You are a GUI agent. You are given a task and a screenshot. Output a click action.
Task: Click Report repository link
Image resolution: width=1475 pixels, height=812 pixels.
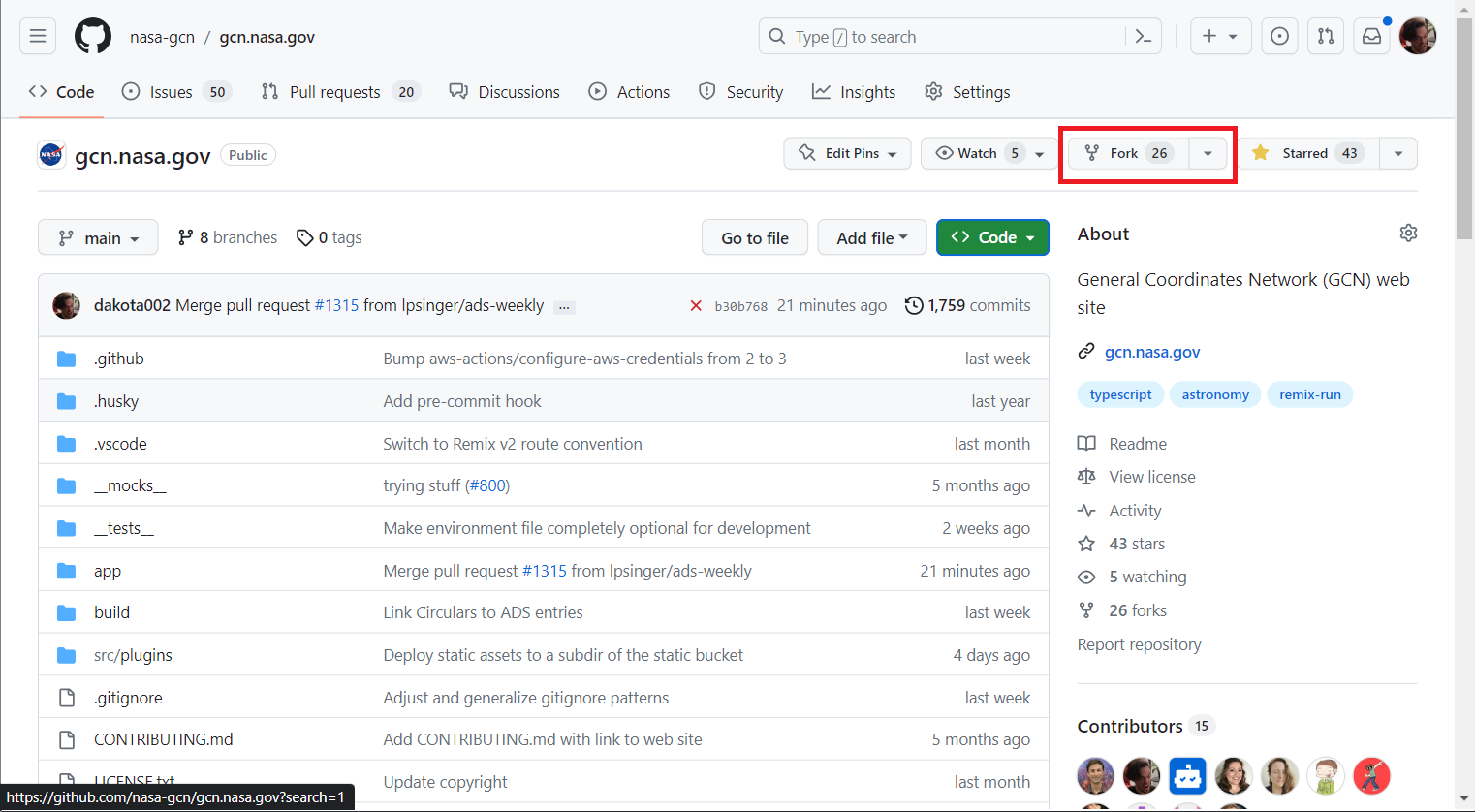[1139, 644]
